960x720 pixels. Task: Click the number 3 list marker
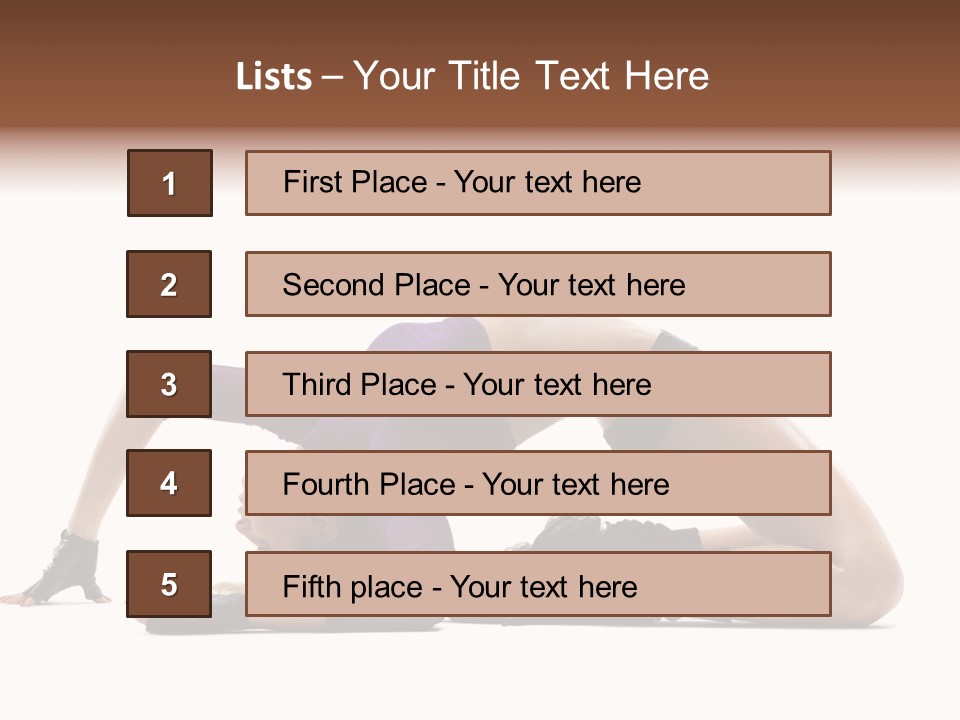169,384
